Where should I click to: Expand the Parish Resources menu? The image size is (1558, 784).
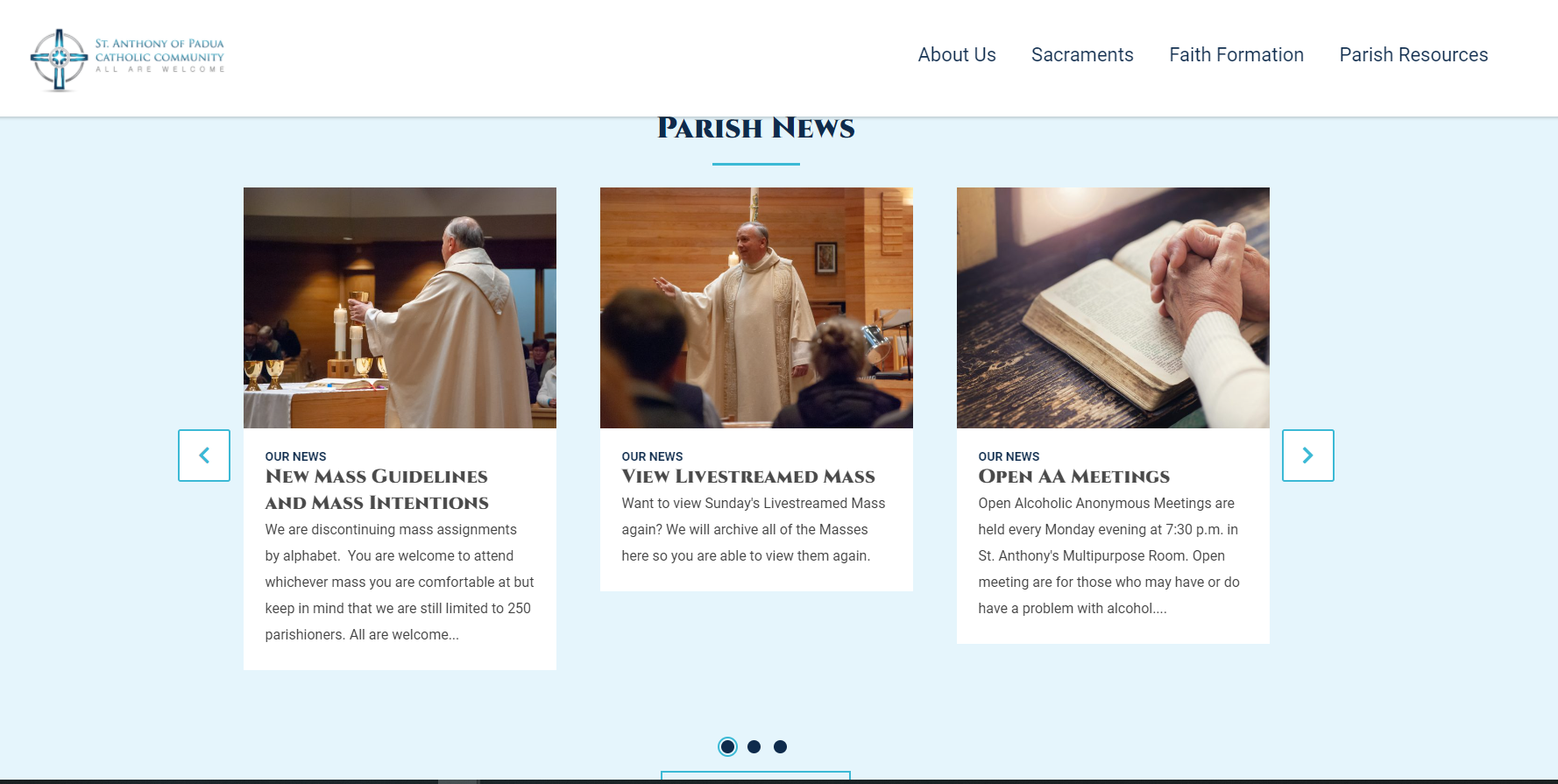click(x=1413, y=54)
